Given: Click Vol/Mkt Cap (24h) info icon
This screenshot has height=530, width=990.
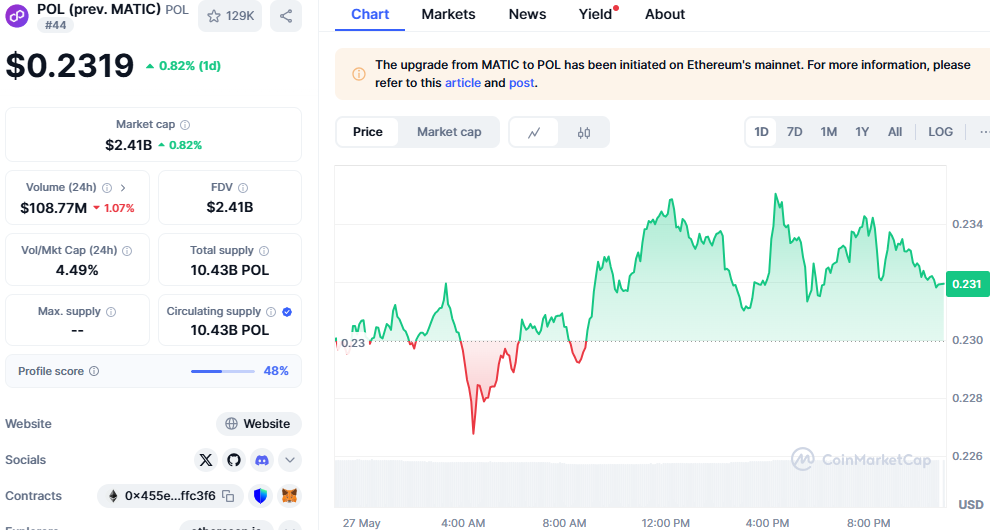Looking at the screenshot, I should pos(127,251).
